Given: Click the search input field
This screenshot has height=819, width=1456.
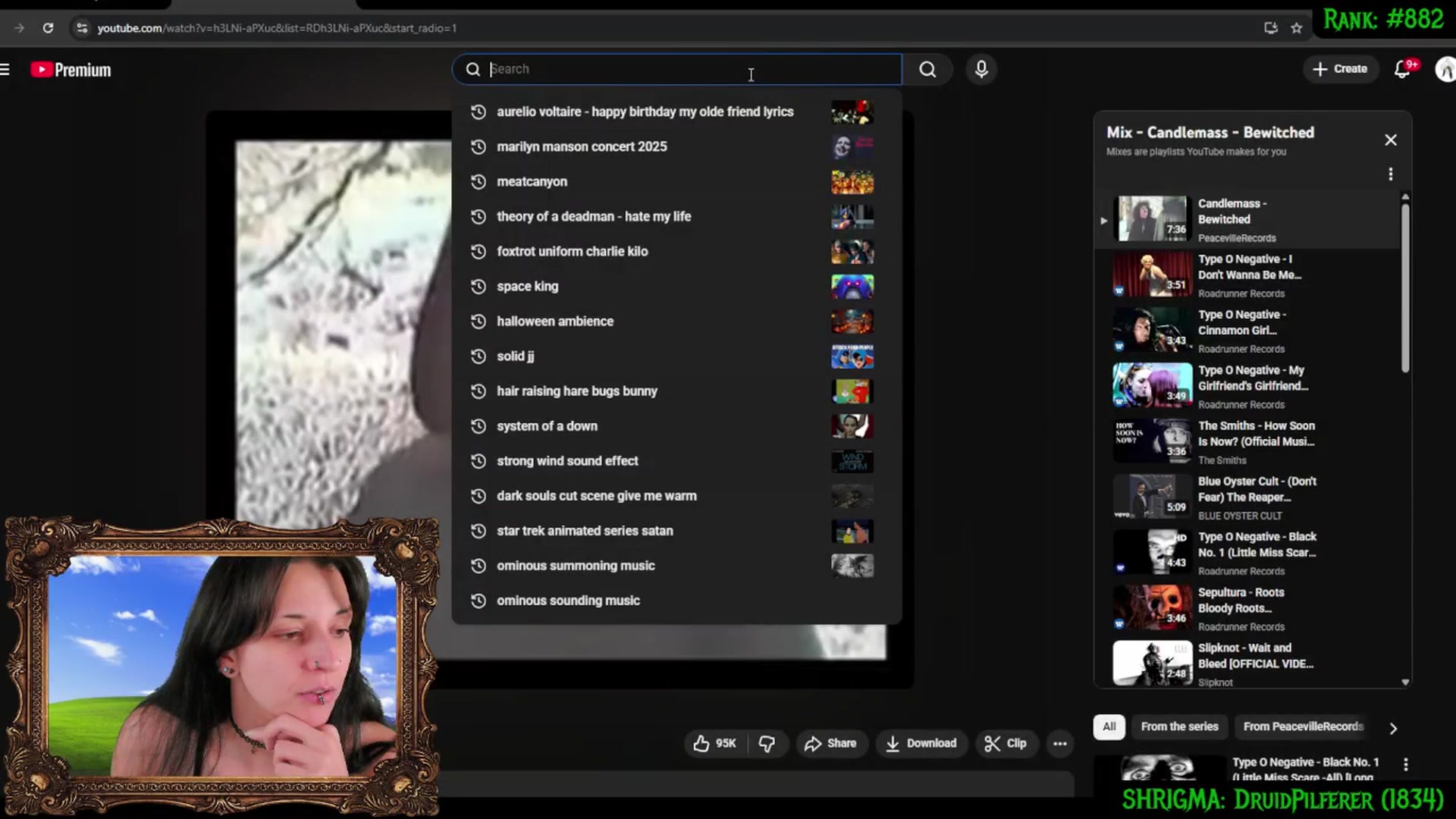Looking at the screenshot, I should coord(676,69).
